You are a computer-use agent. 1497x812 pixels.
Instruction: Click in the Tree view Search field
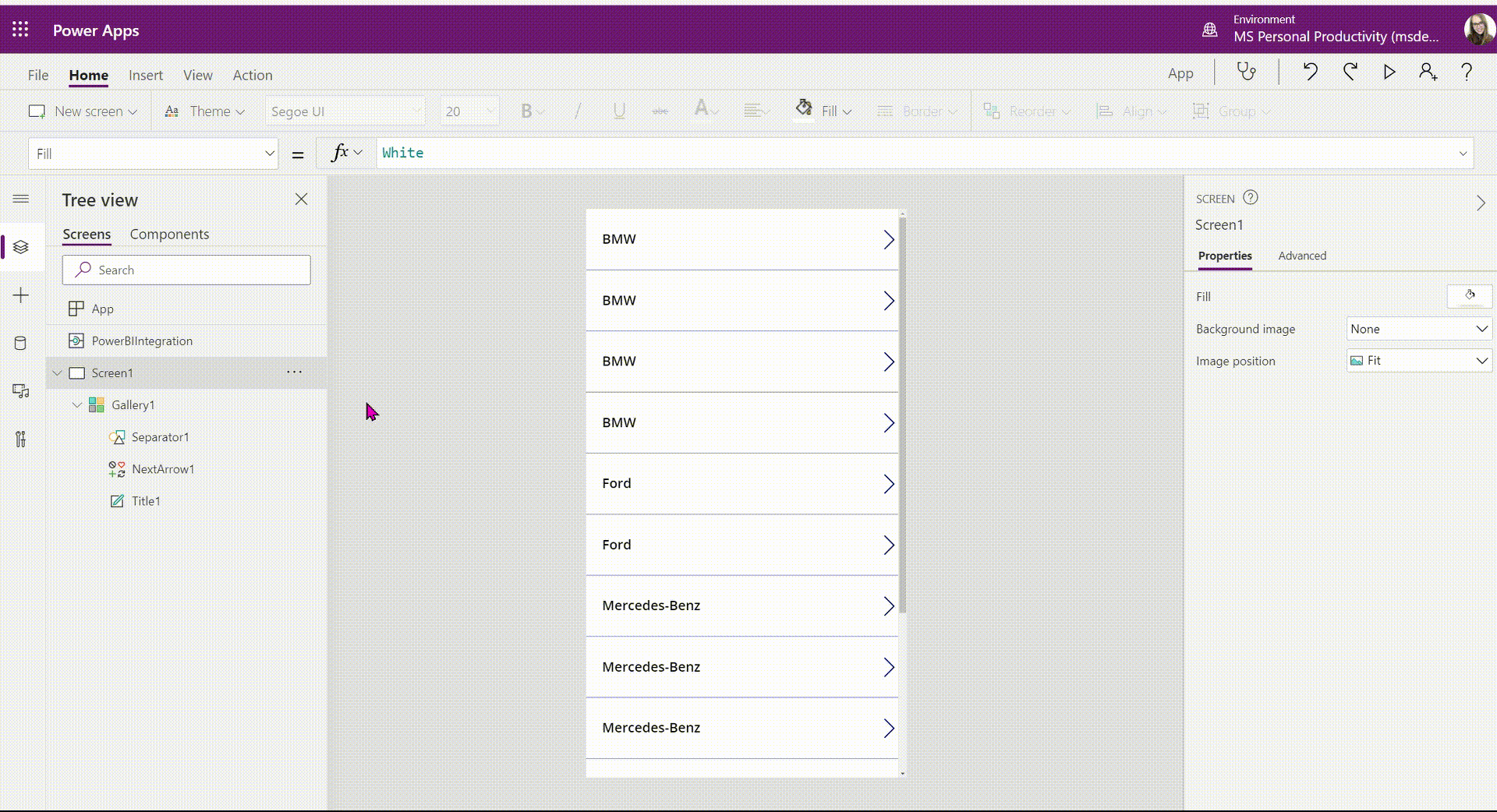pyautogui.click(x=186, y=270)
